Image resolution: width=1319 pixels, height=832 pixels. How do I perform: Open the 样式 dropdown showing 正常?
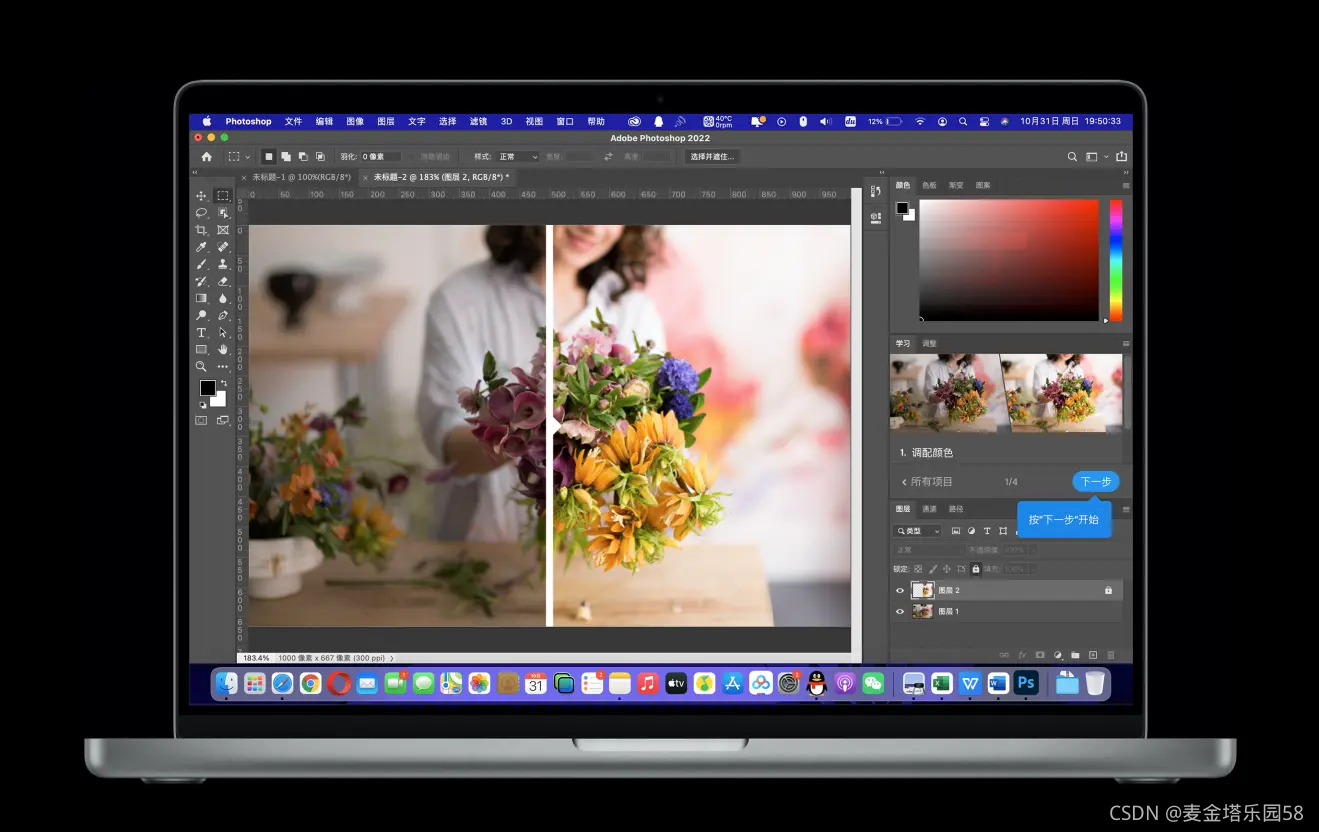point(518,157)
